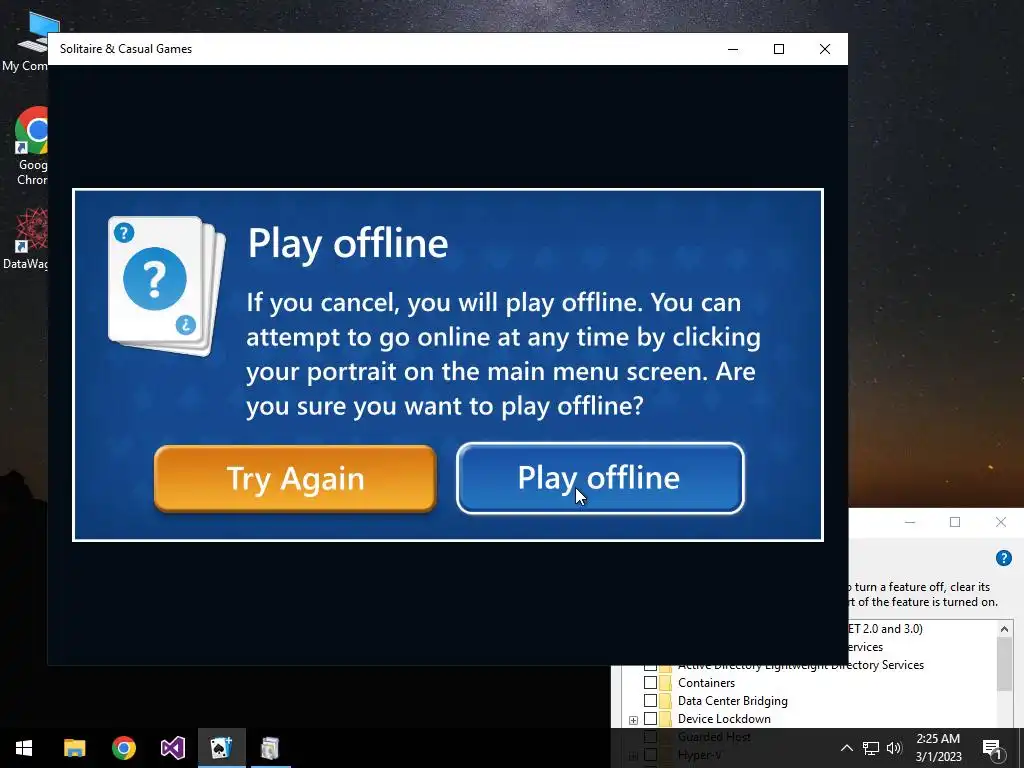
Task: Click the Try Again button
Action: pos(295,479)
